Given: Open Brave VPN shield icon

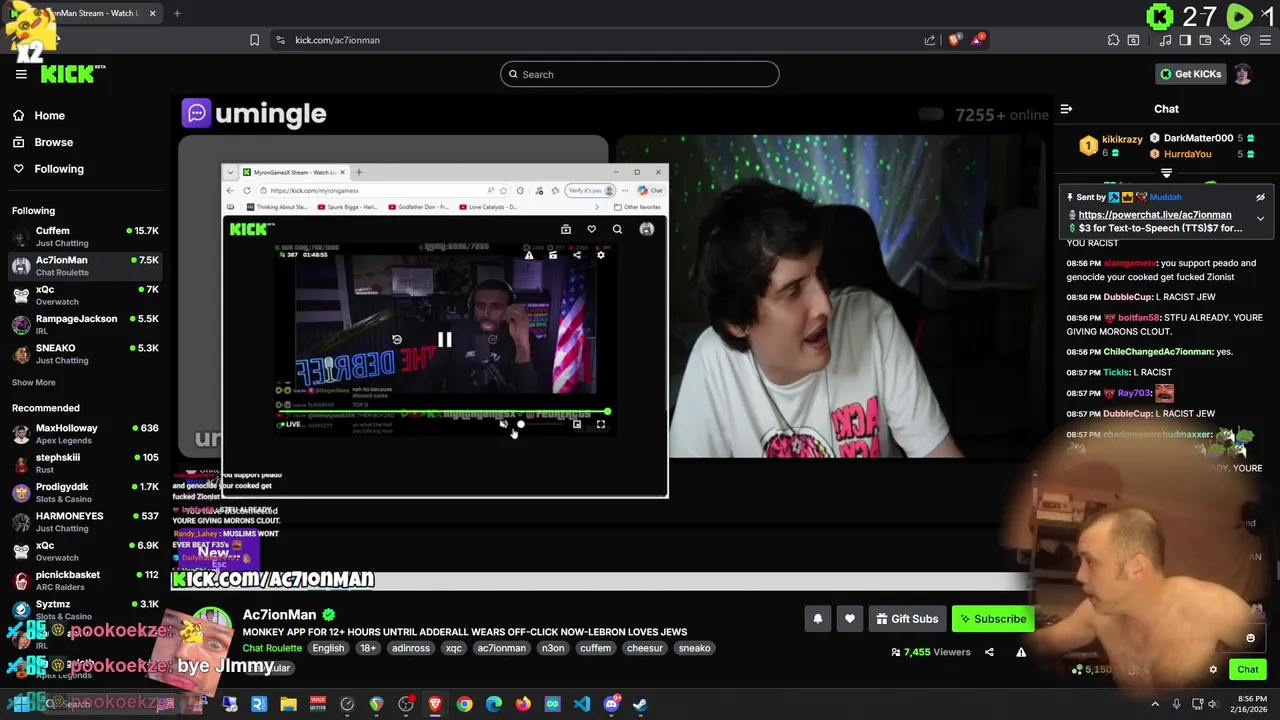Looking at the screenshot, I should click(1245, 40).
